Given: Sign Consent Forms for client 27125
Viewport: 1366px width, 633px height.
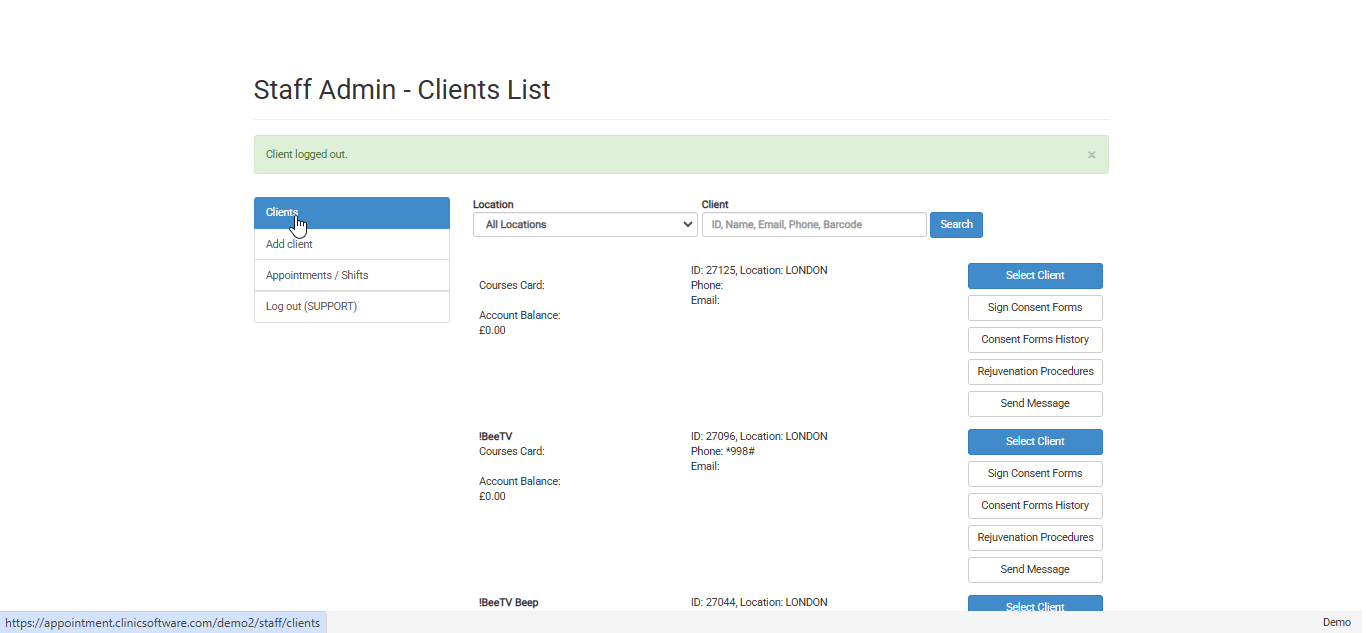Looking at the screenshot, I should tap(1035, 308).
